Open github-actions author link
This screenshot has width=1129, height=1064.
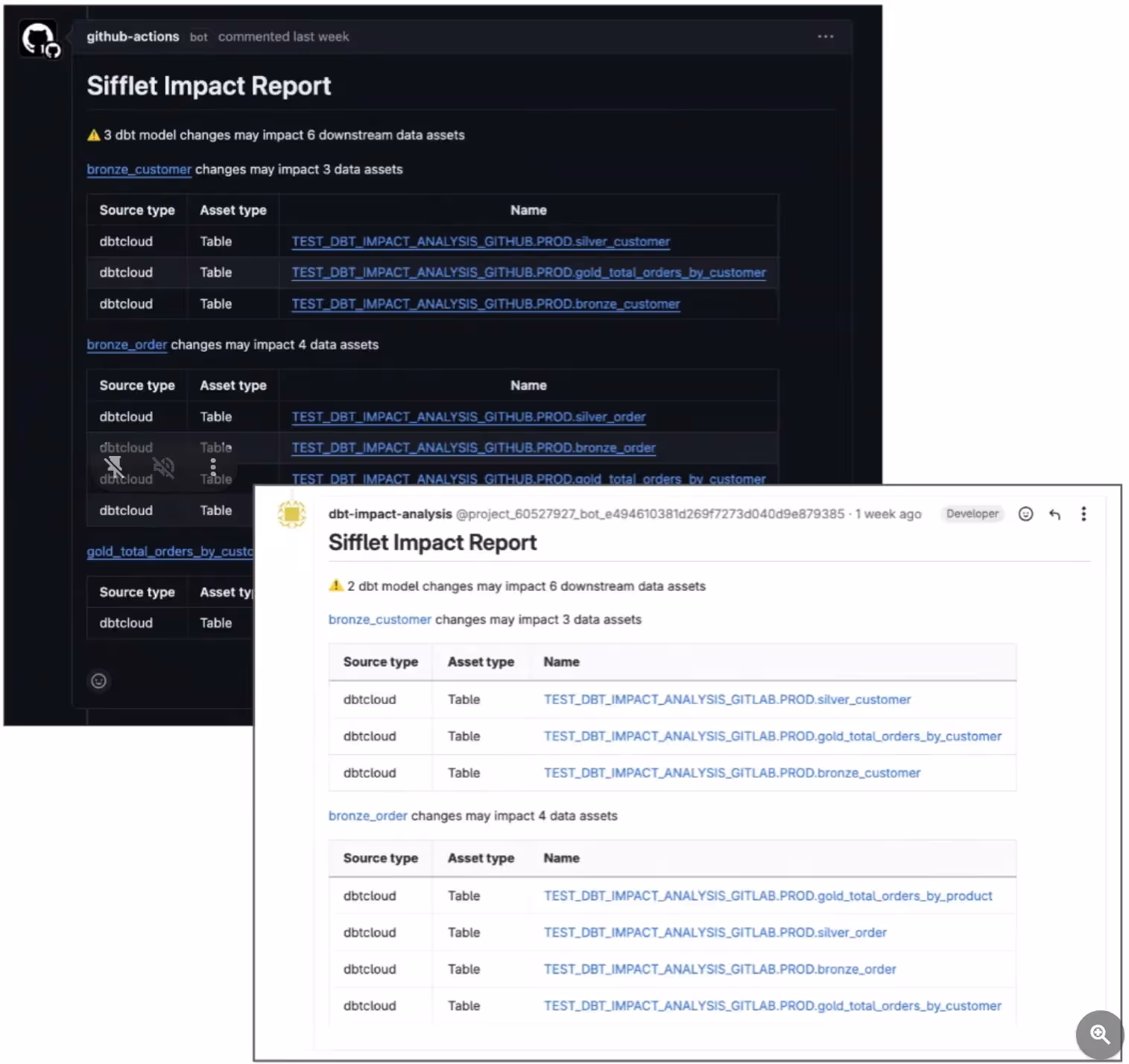[x=133, y=37]
